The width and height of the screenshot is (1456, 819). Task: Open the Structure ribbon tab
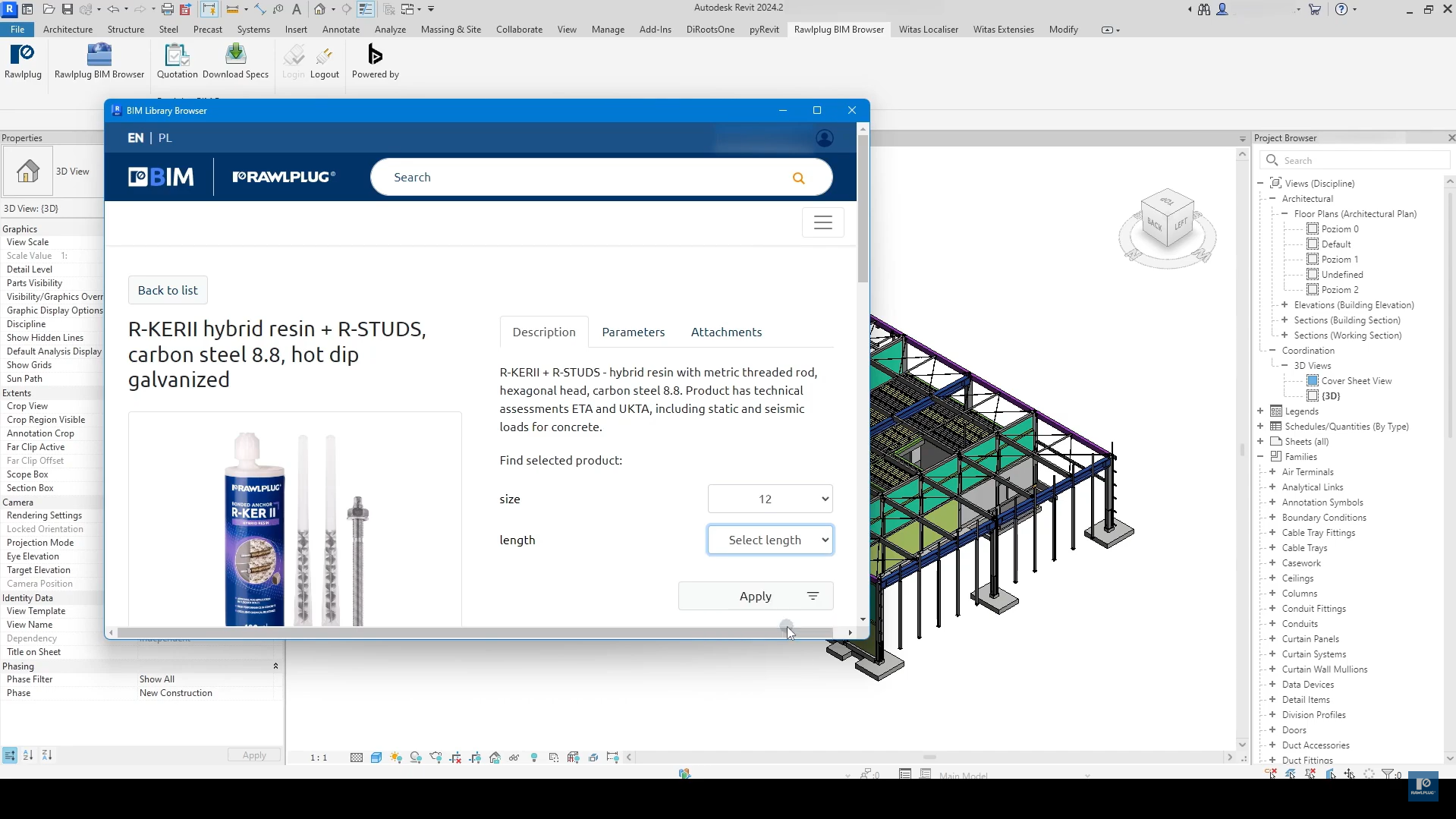[125, 30]
